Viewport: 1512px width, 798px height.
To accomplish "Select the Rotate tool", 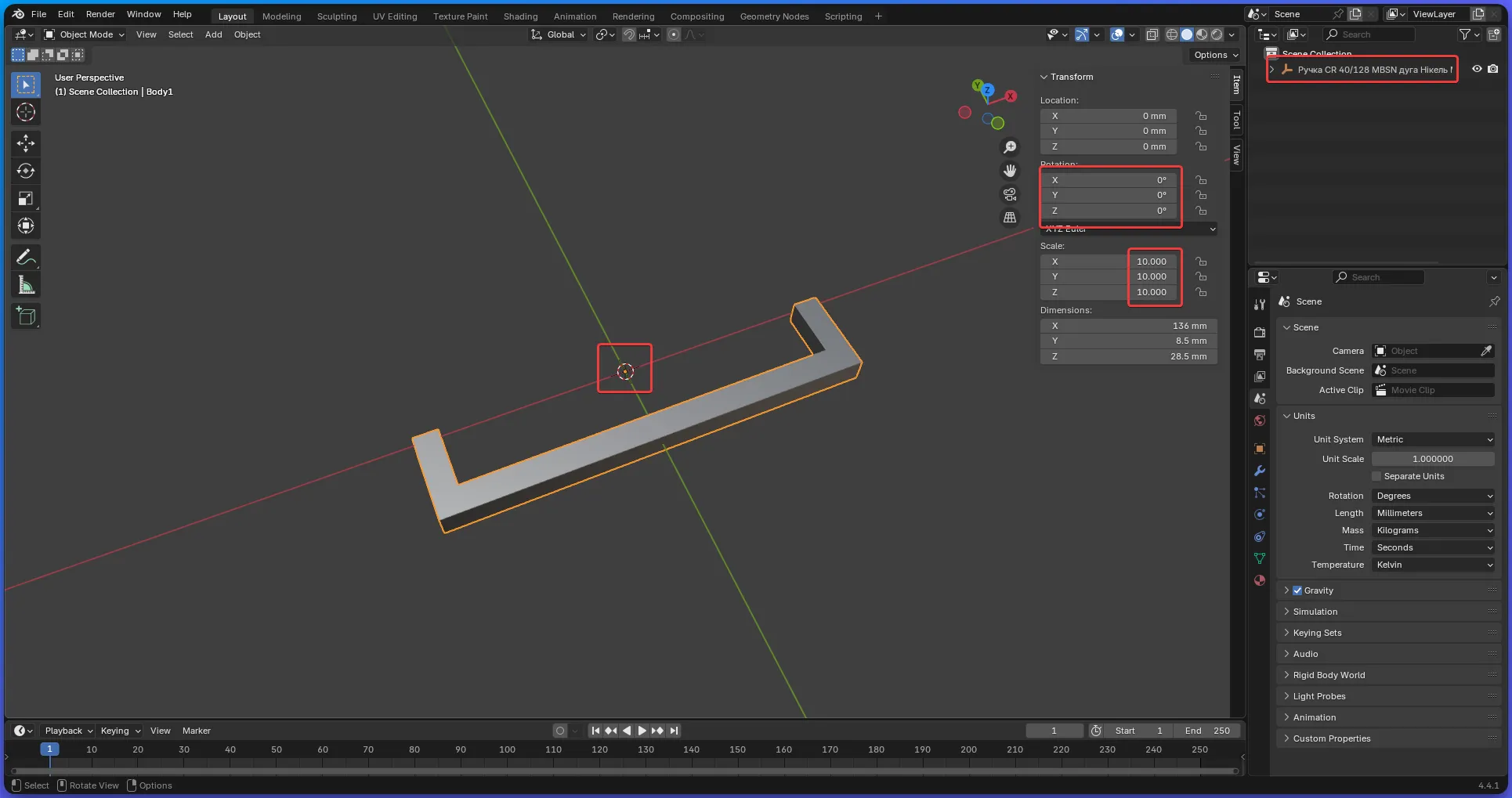I will click(26, 171).
